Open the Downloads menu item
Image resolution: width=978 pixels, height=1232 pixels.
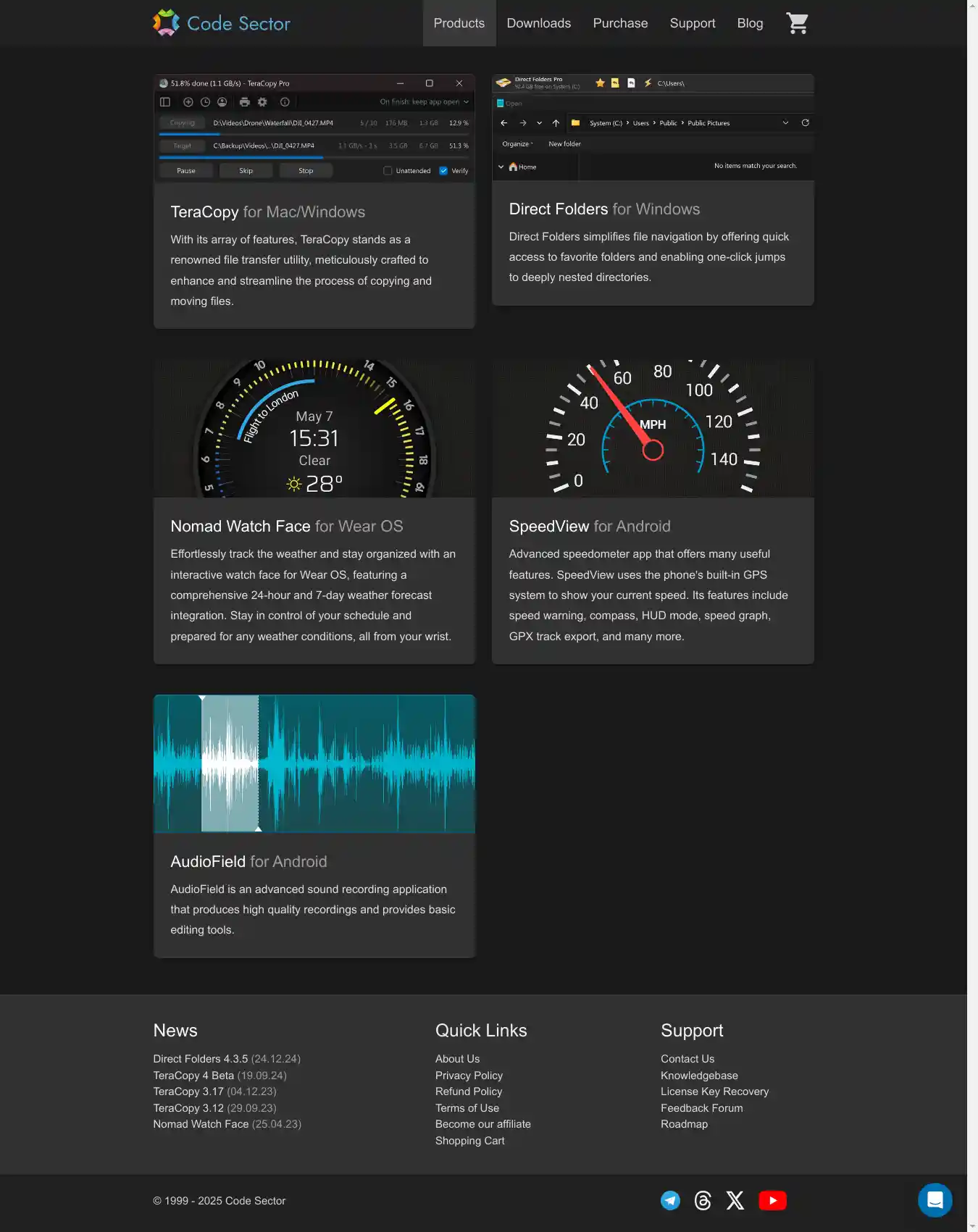[538, 23]
